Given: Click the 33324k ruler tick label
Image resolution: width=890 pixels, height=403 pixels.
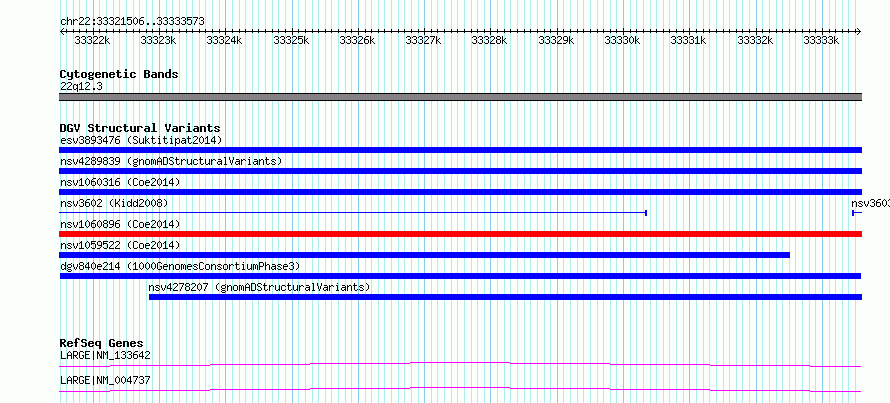Looking at the screenshot, I should [224, 40].
